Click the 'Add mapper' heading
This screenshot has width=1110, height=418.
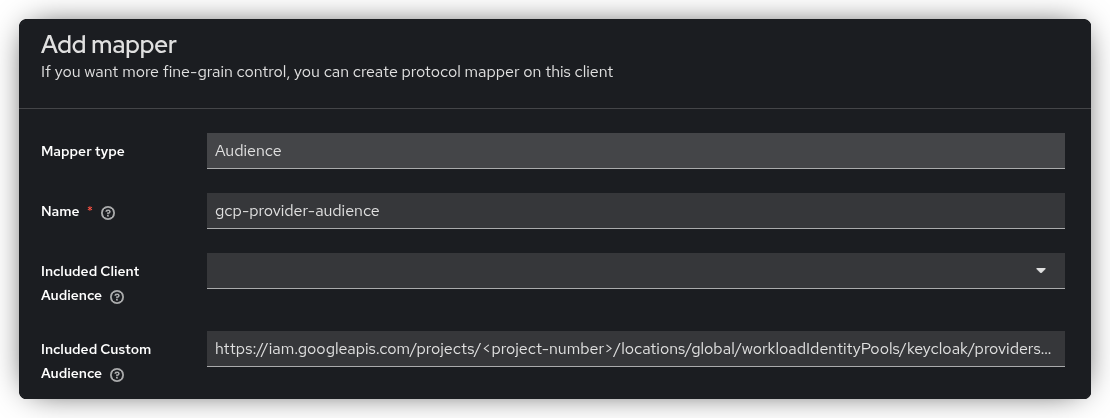(109, 45)
